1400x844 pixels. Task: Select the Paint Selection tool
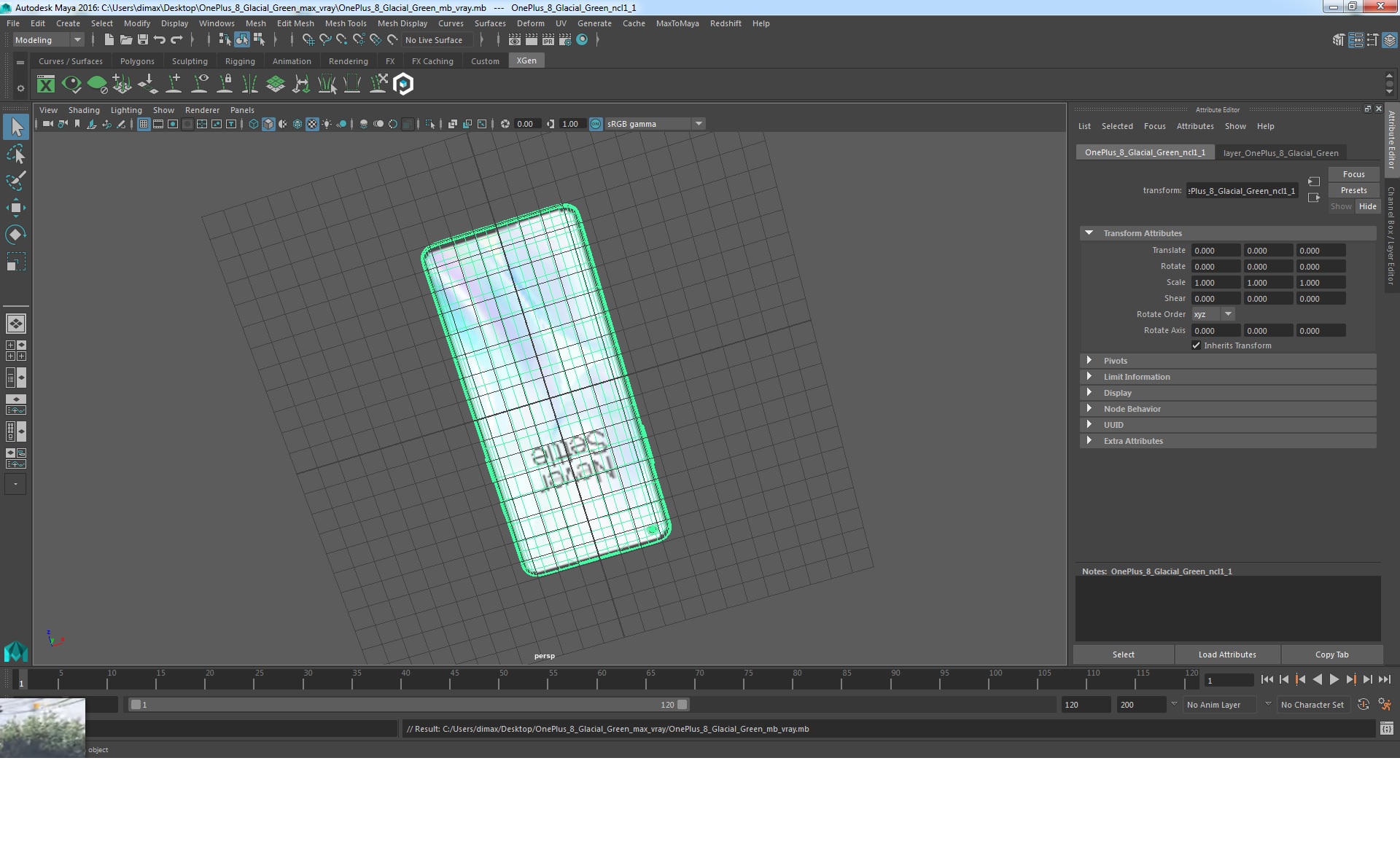pyautogui.click(x=15, y=181)
